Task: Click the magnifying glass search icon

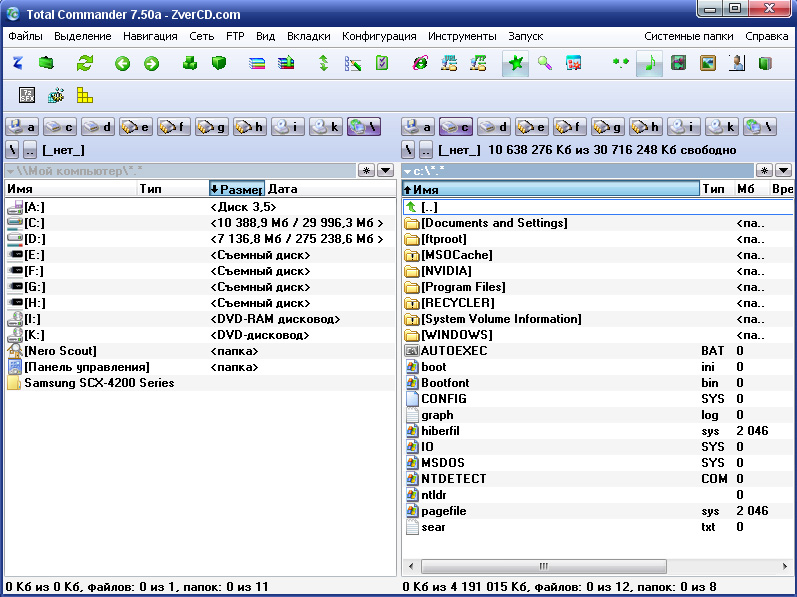Action: tap(544, 64)
